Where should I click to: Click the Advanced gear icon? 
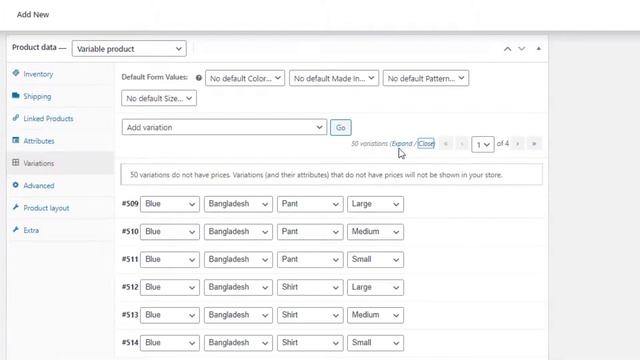pyautogui.click(x=16, y=185)
